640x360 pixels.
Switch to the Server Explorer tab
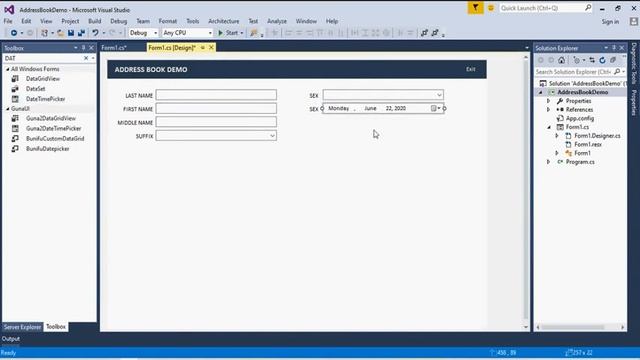22,327
